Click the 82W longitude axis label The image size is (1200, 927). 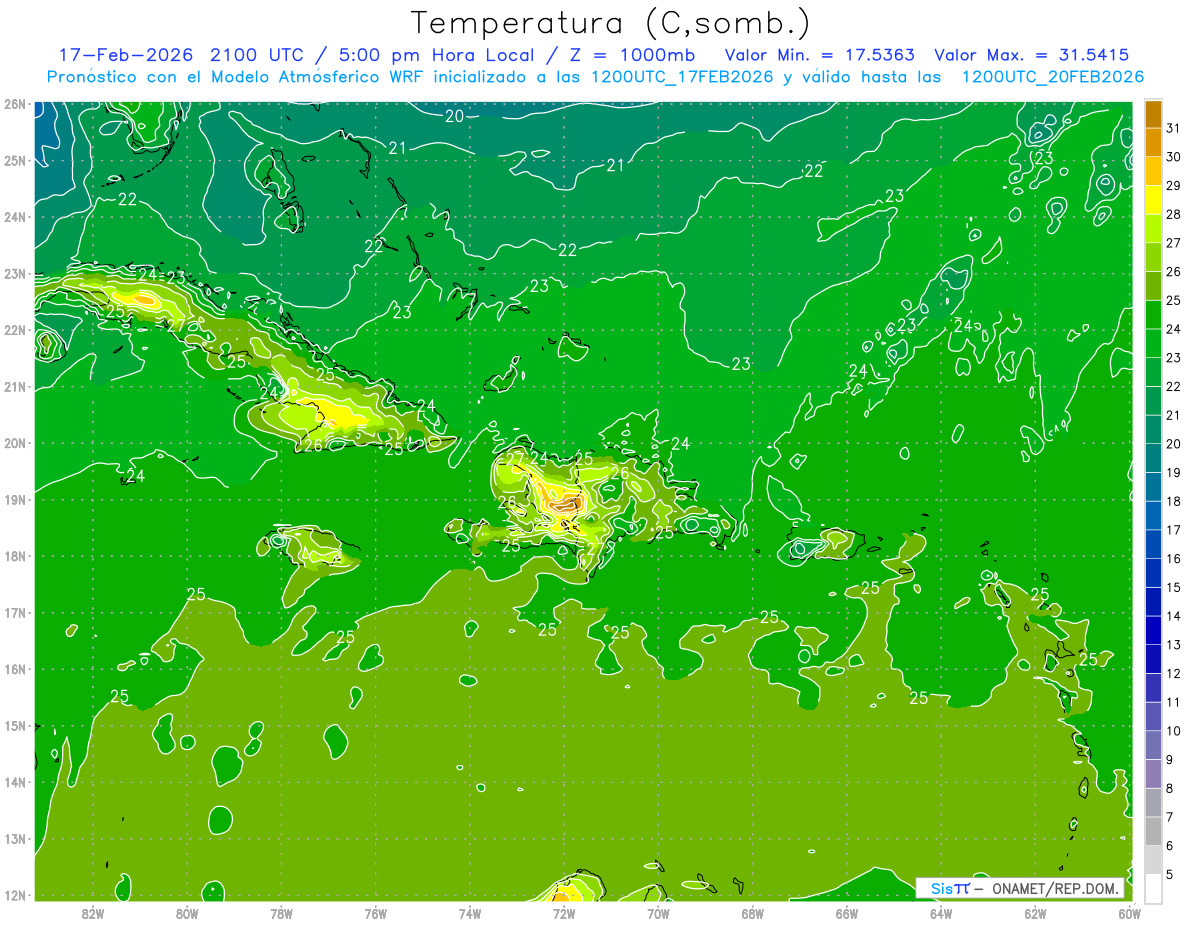pyautogui.click(x=93, y=913)
